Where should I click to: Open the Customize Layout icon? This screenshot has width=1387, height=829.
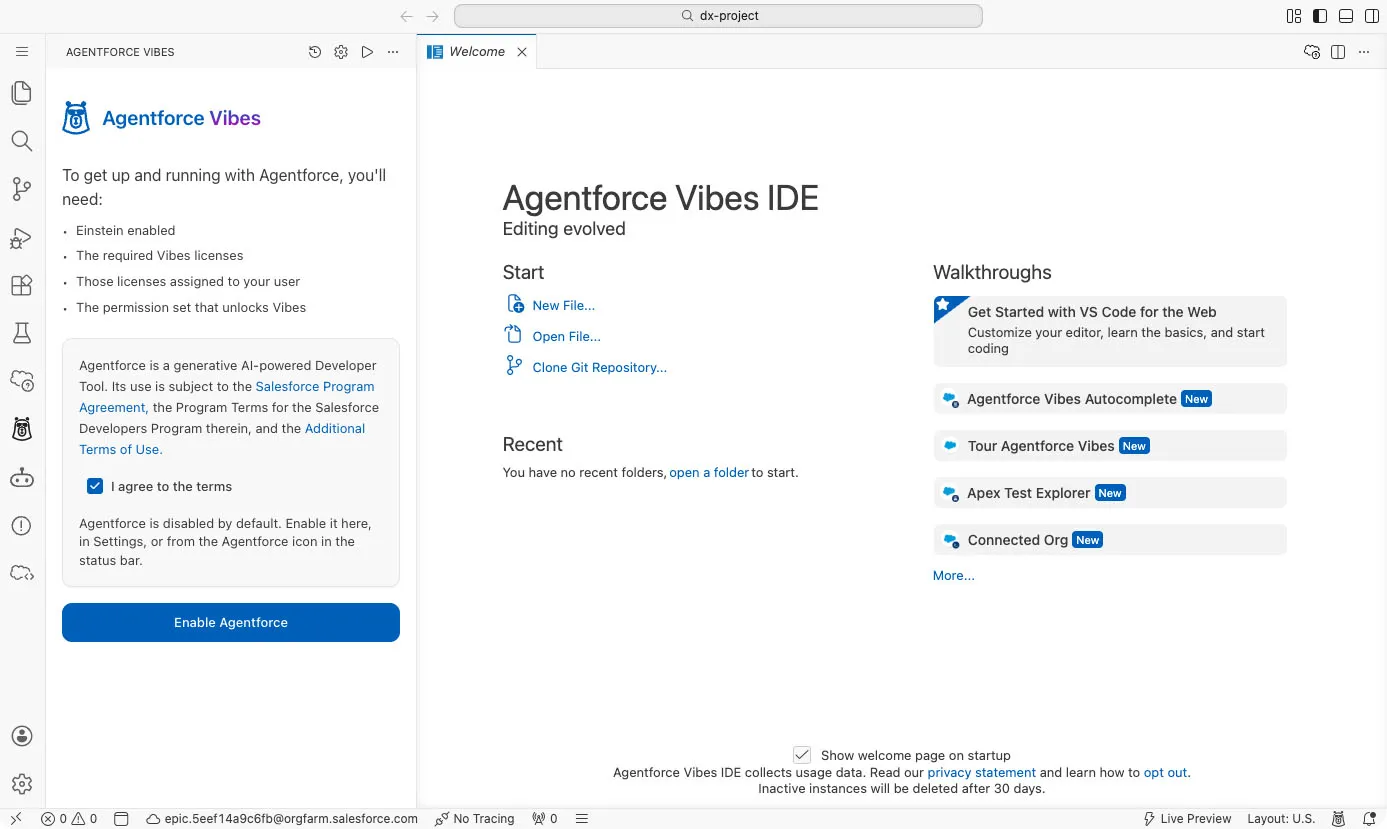(x=1294, y=16)
